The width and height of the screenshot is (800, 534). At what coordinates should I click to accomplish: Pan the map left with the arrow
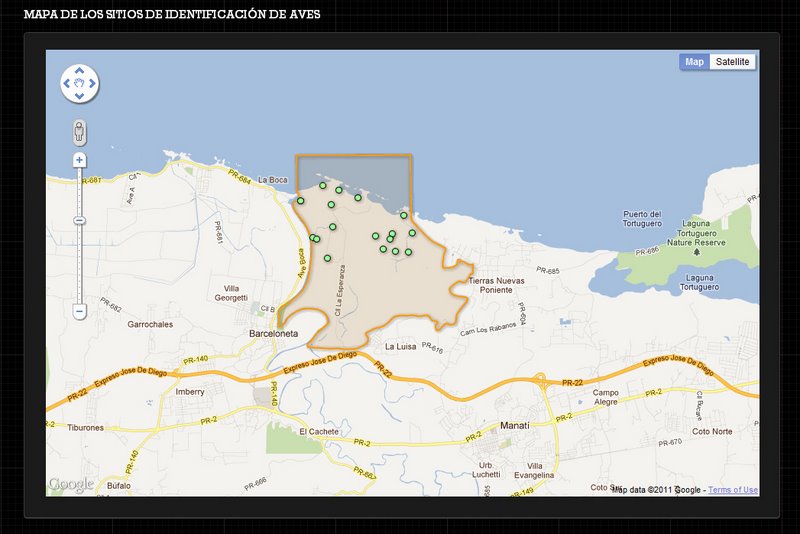68,84
